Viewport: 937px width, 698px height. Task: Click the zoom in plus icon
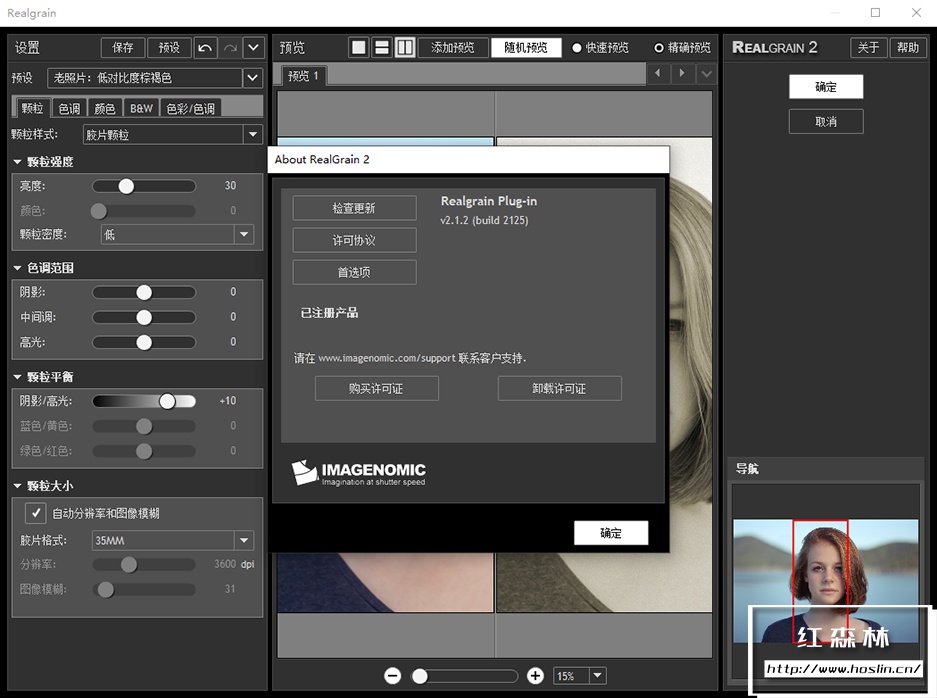[535, 676]
